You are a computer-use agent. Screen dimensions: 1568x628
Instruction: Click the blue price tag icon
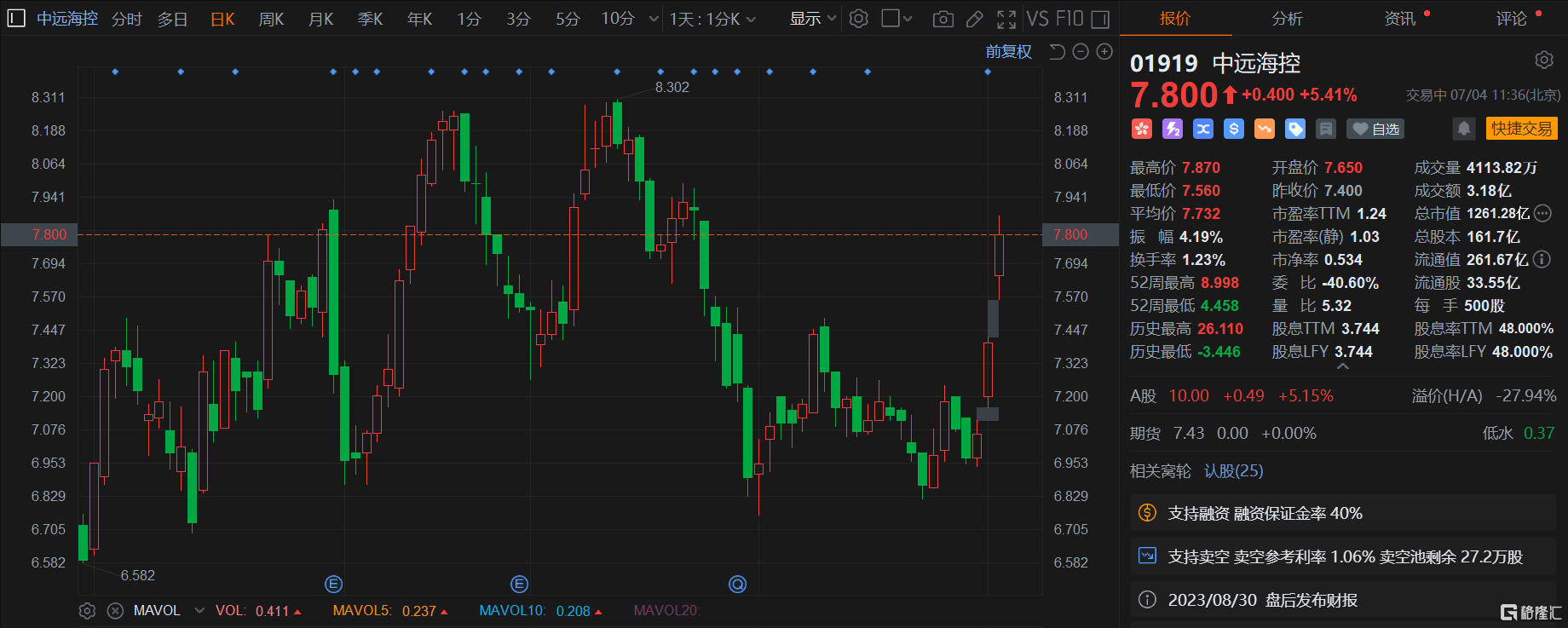(x=1295, y=129)
